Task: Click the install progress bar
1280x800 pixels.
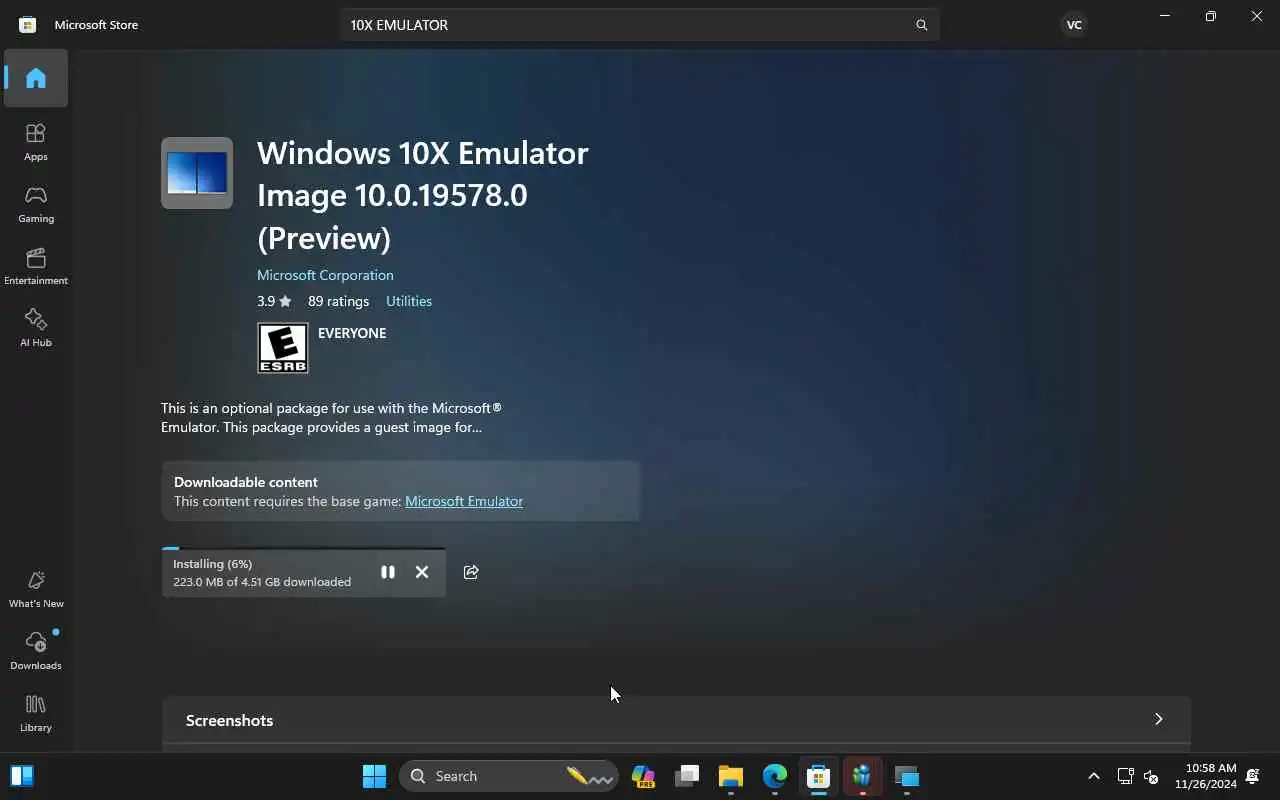Action: click(x=304, y=549)
